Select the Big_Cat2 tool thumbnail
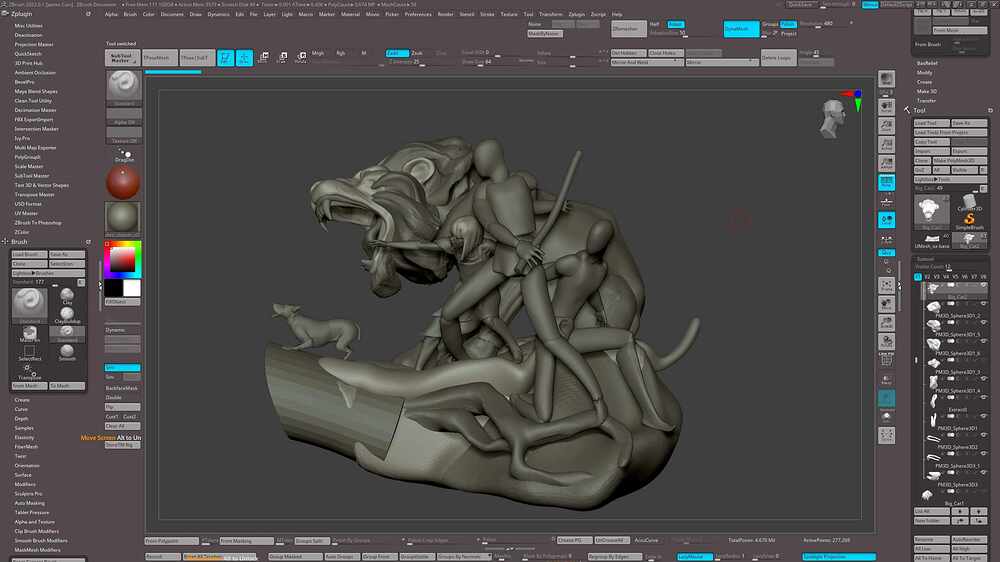 coord(969,240)
